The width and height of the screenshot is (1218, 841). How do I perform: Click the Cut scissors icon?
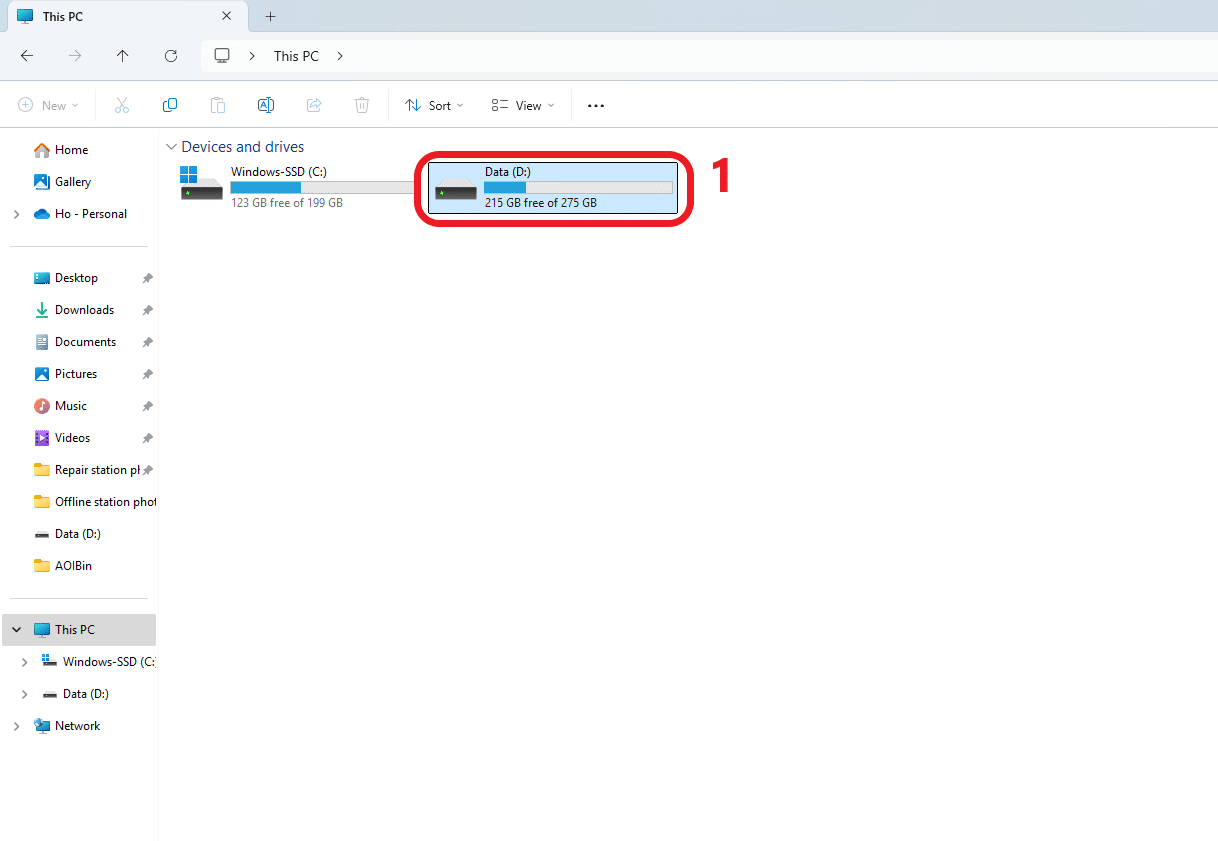click(122, 105)
